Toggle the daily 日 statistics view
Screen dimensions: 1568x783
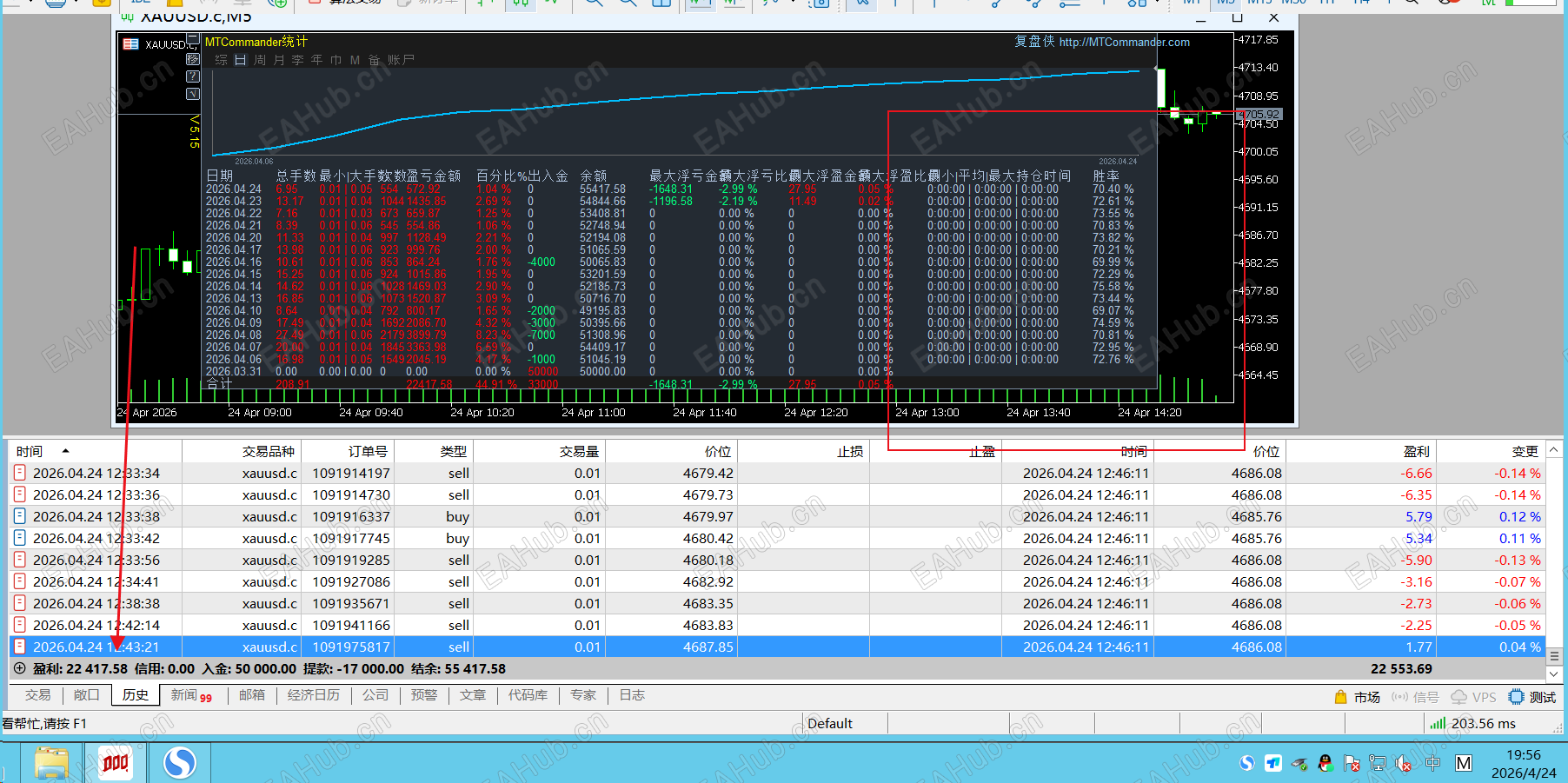coord(241,60)
